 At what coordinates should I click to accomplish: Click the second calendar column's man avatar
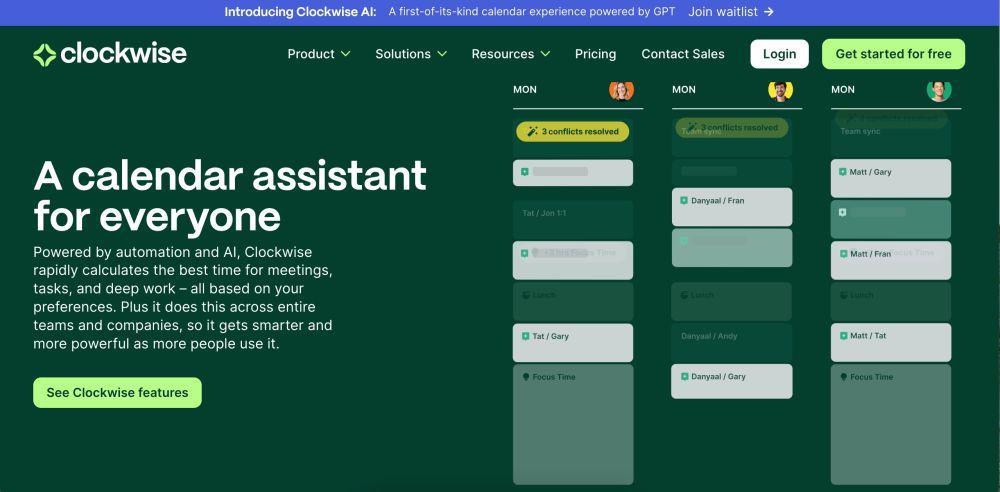tap(780, 90)
